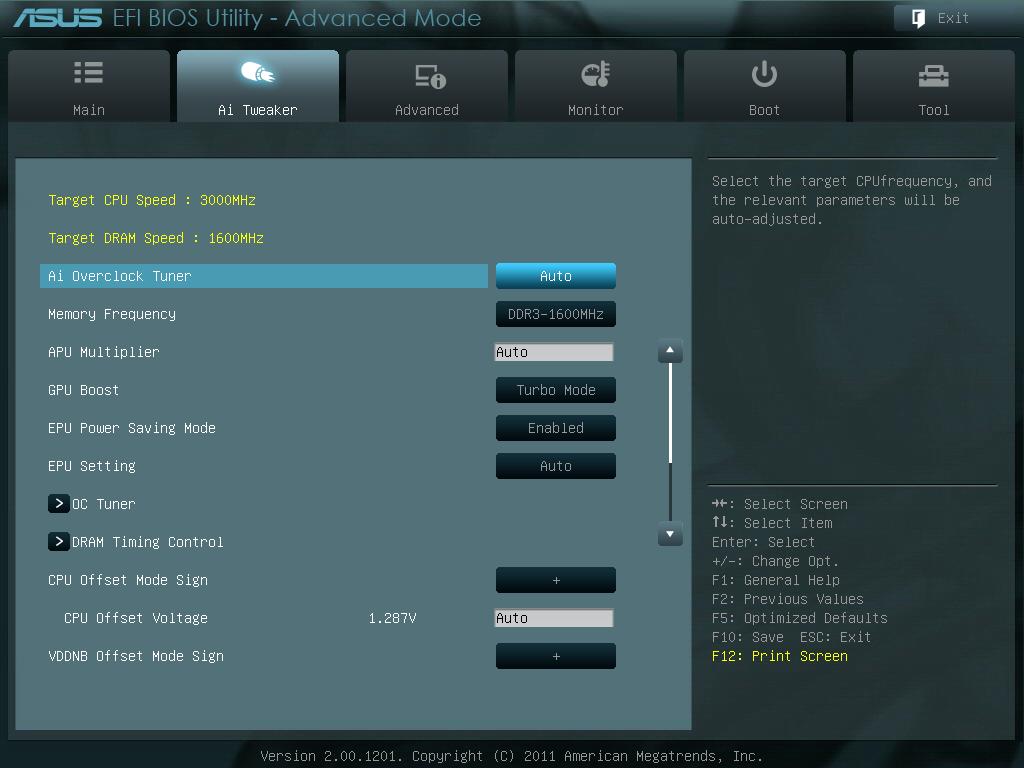Image resolution: width=1024 pixels, height=768 pixels.
Task: Click Target CPU Speed 3000MHz text
Action: pos(152,200)
